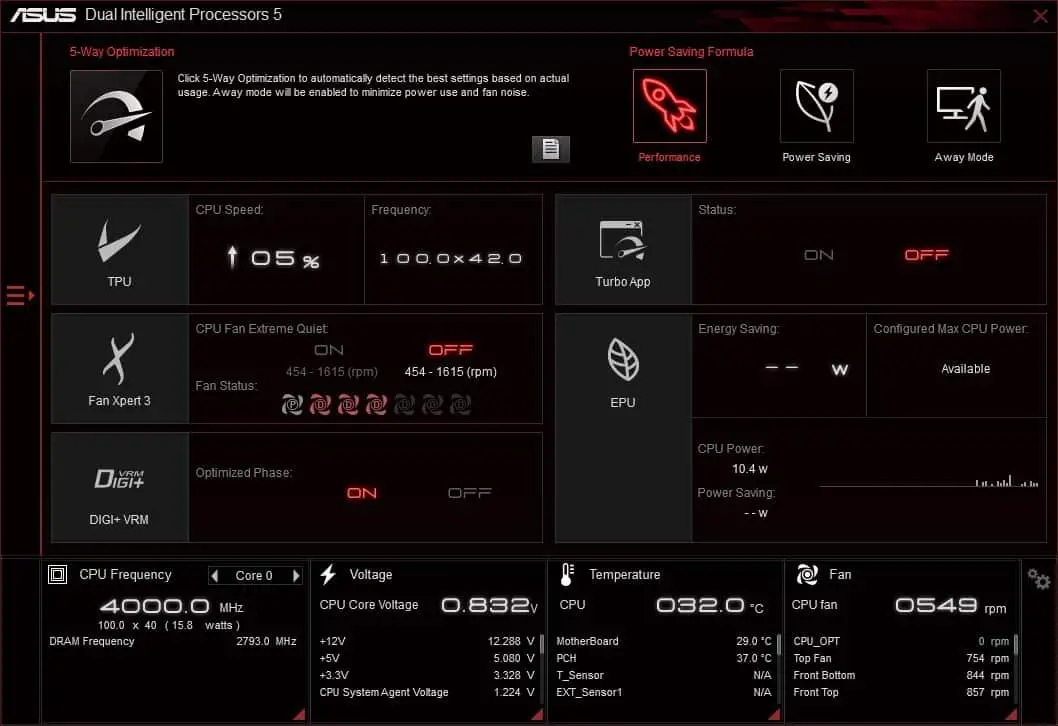Select the third fan status icon

coord(348,404)
